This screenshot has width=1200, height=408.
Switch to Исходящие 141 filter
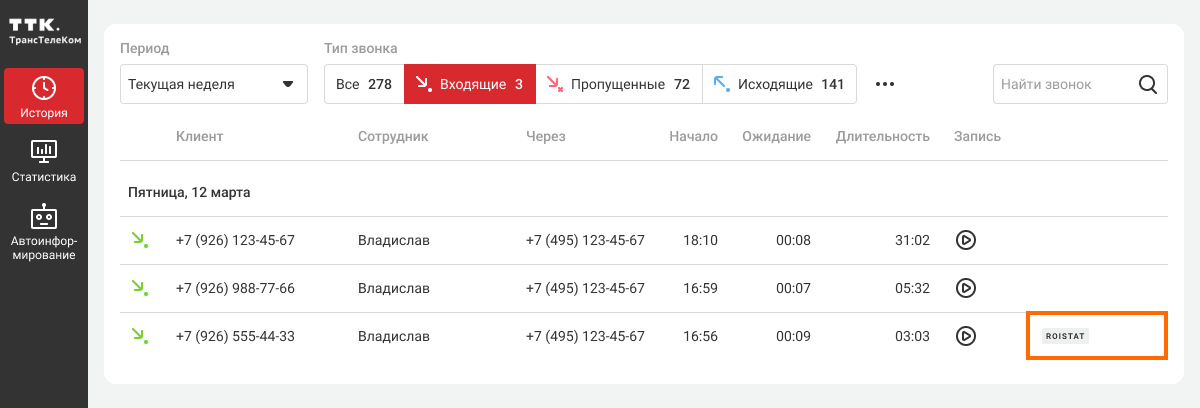779,85
